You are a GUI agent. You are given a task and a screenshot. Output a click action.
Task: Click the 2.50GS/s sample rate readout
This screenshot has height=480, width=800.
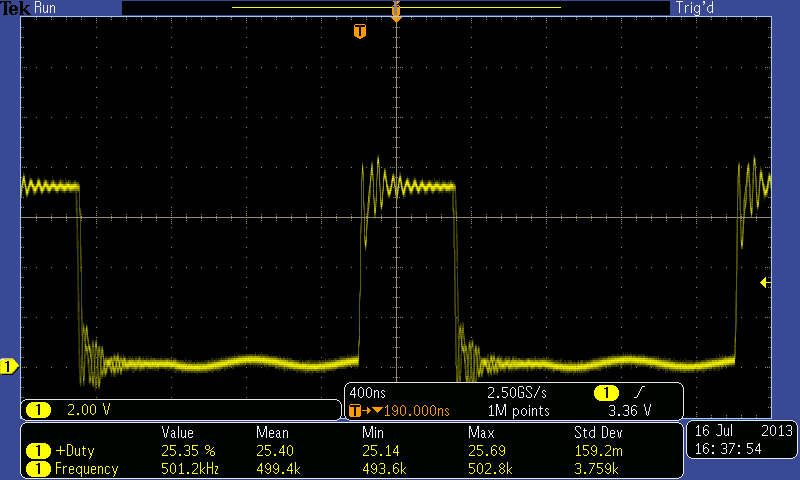(x=516, y=393)
